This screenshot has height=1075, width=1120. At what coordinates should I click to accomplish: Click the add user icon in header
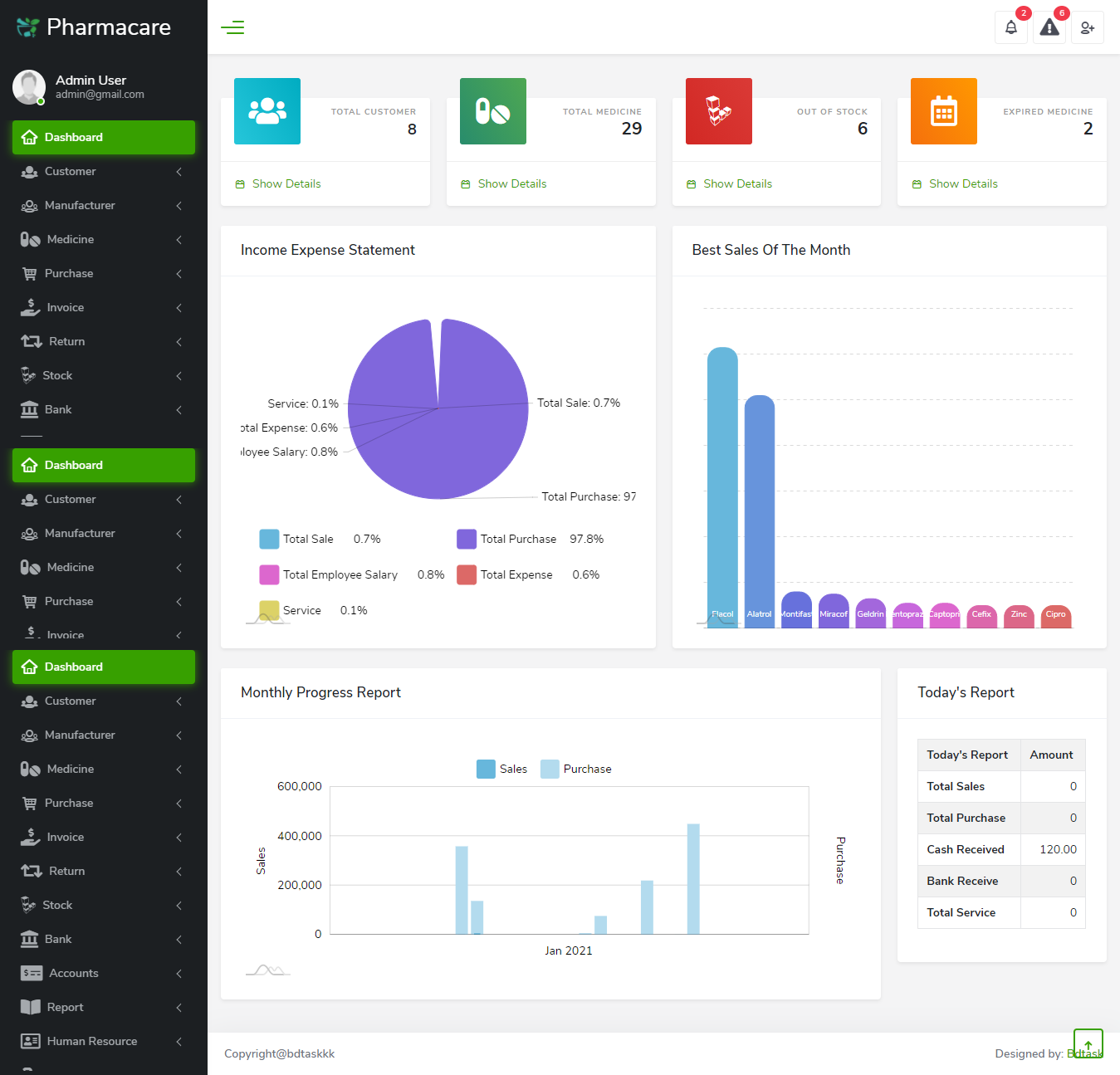(x=1087, y=27)
